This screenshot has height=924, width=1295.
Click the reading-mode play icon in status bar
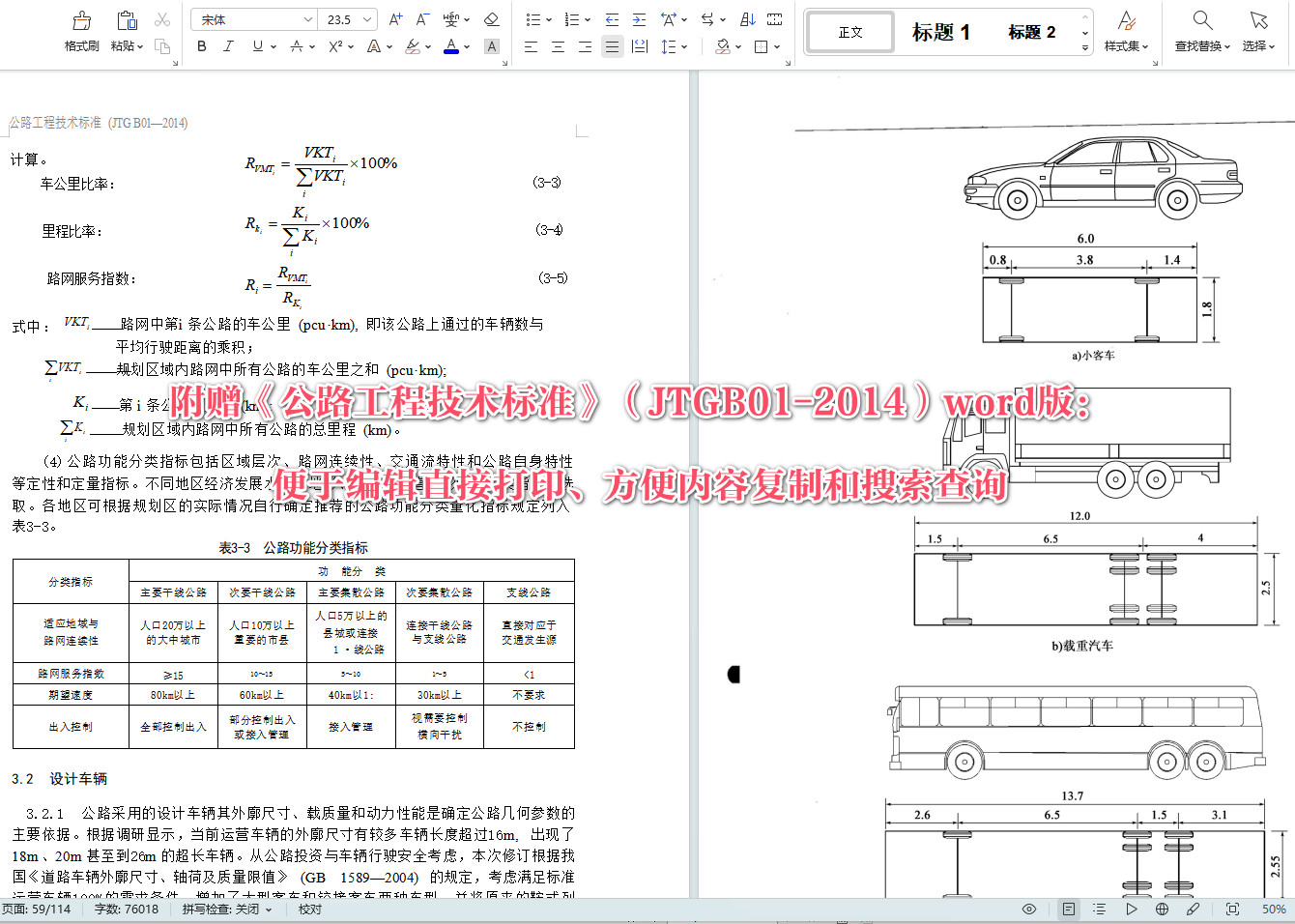pos(1131,910)
